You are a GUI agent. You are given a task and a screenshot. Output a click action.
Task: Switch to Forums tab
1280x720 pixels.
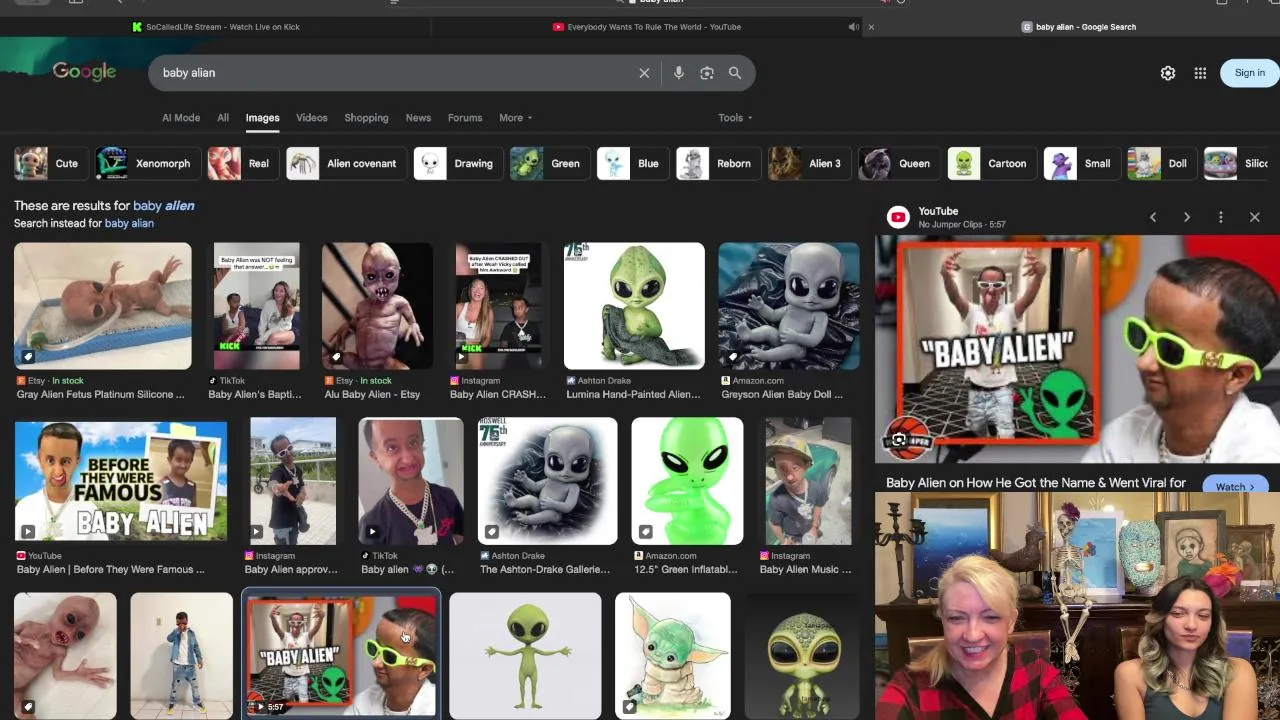pos(465,118)
